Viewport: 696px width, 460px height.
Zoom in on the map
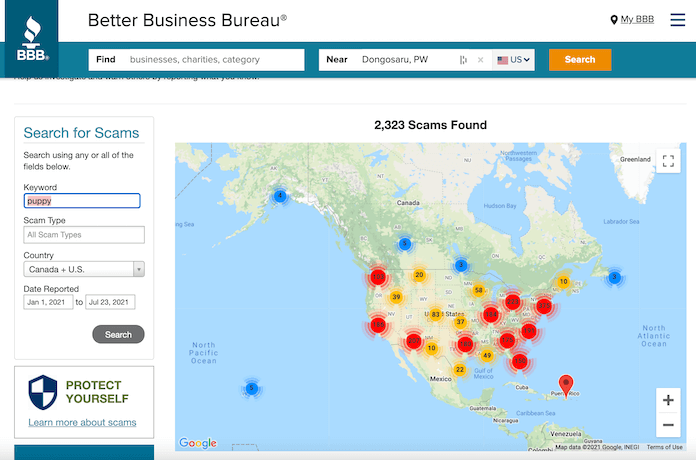click(668, 400)
